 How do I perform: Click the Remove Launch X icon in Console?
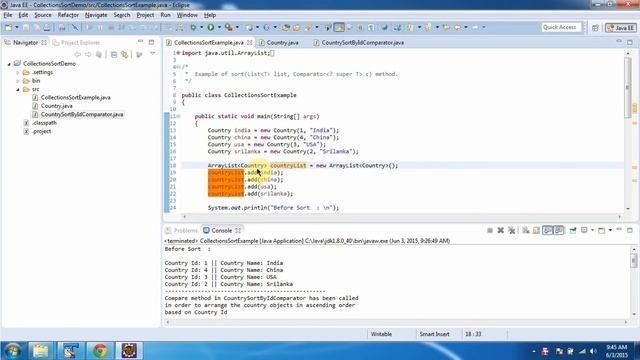point(500,231)
